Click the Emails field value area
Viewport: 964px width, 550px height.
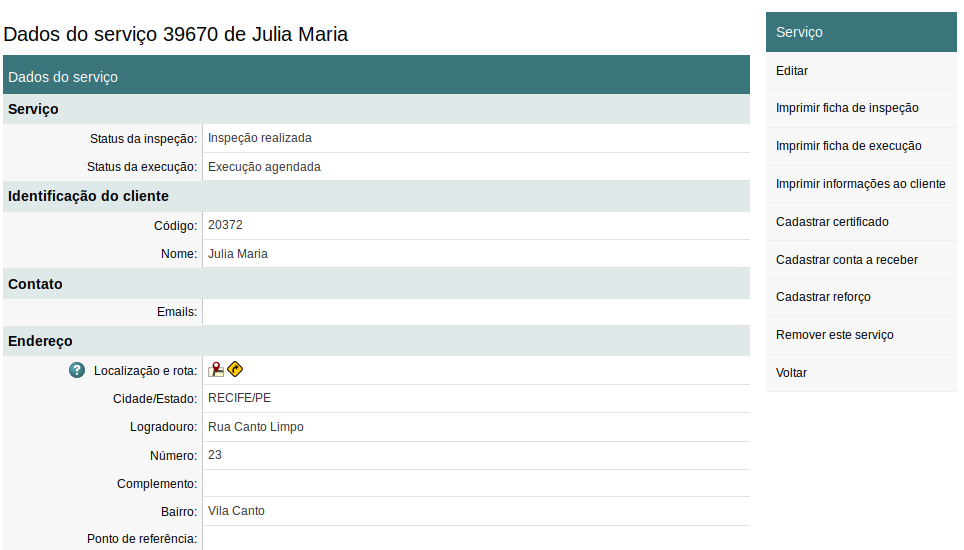click(475, 312)
